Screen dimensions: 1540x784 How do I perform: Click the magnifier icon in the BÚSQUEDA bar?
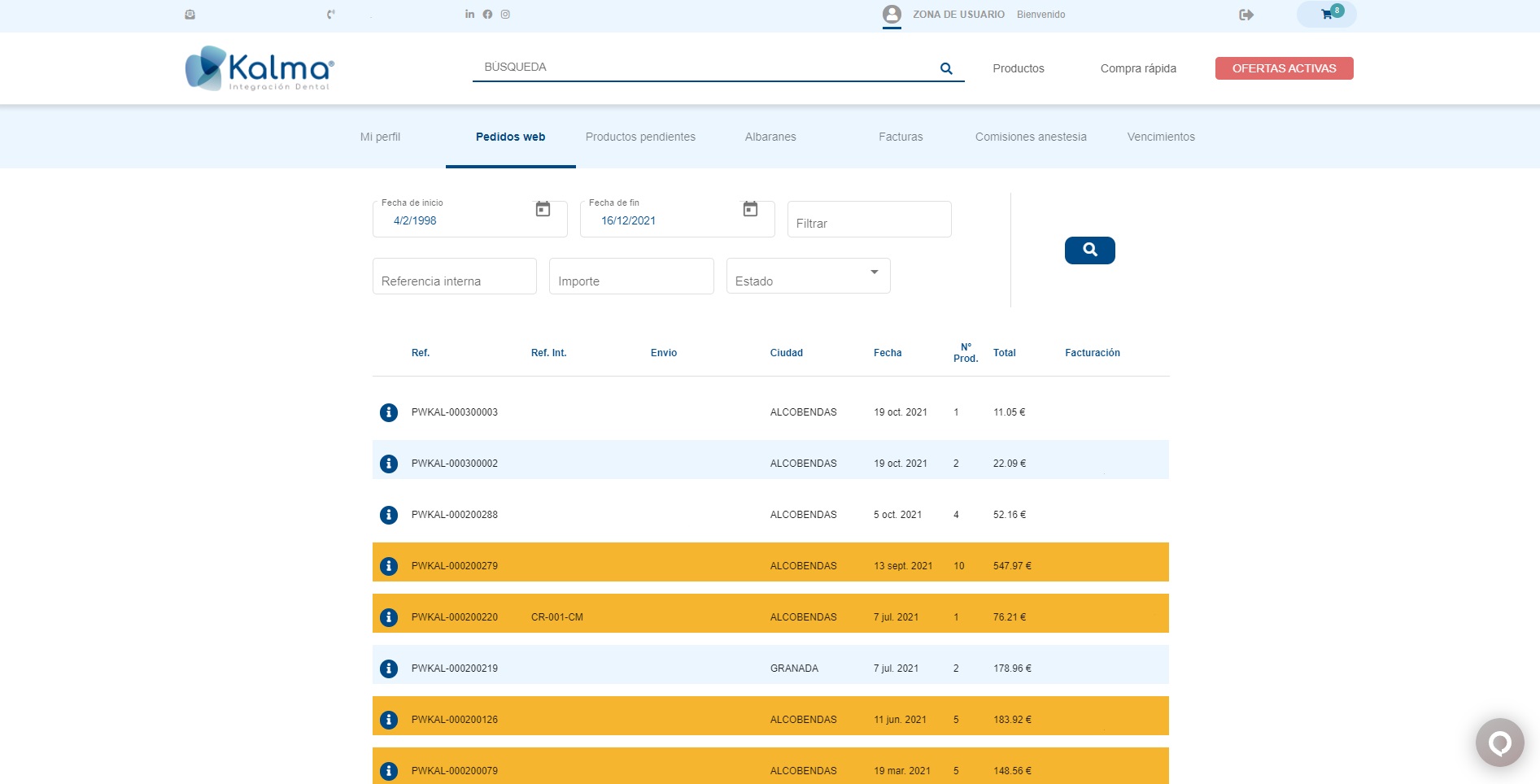946,68
